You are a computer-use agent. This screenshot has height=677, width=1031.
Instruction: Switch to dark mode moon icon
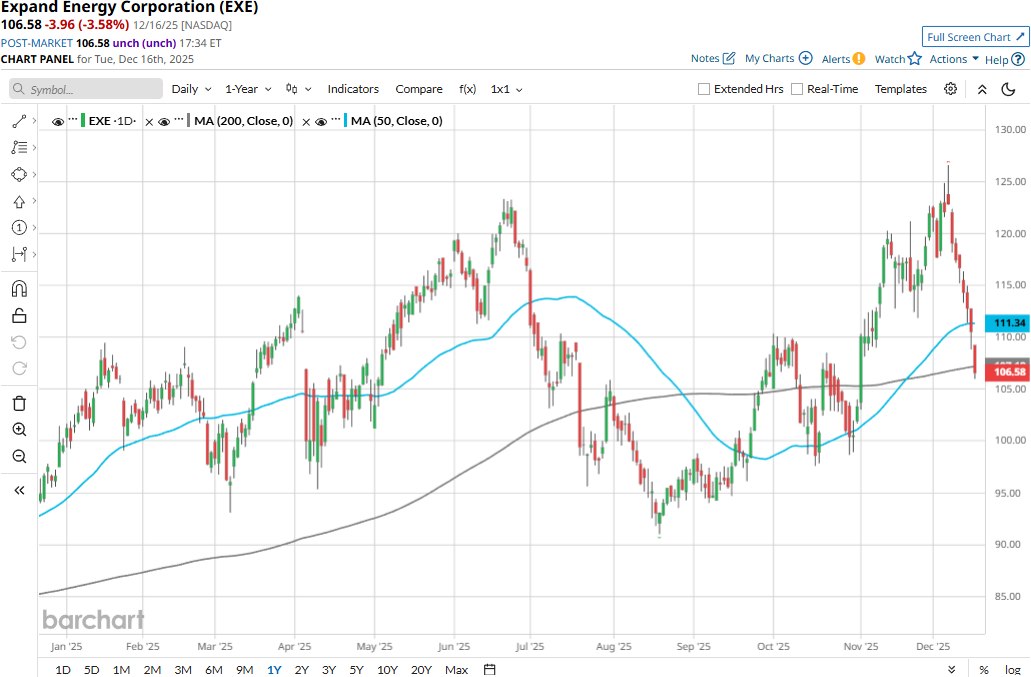pos(1009,89)
